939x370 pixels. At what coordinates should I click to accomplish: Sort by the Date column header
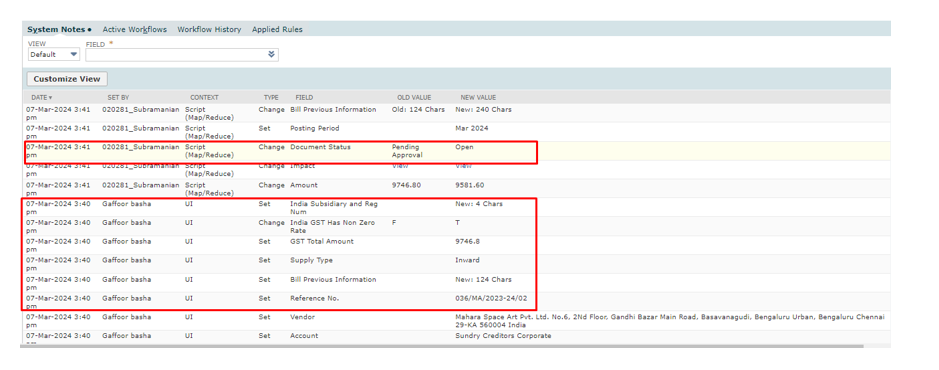pos(42,98)
